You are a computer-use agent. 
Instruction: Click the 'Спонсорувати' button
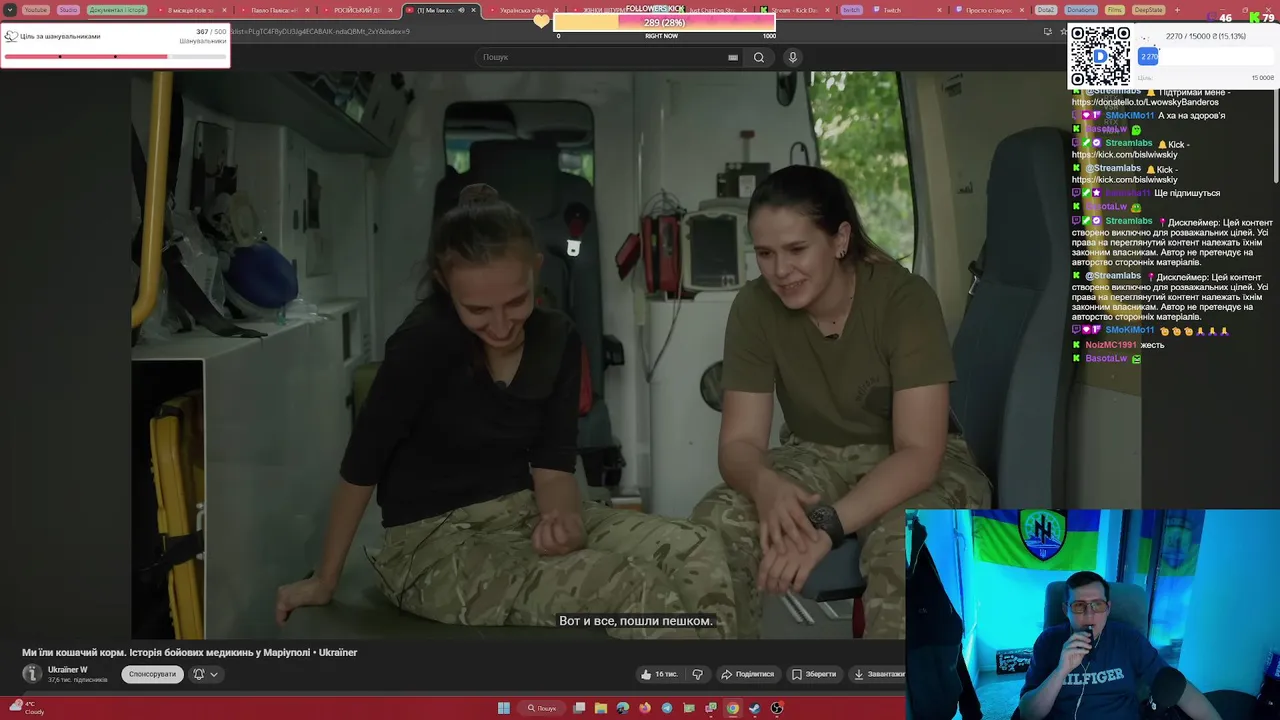point(152,674)
